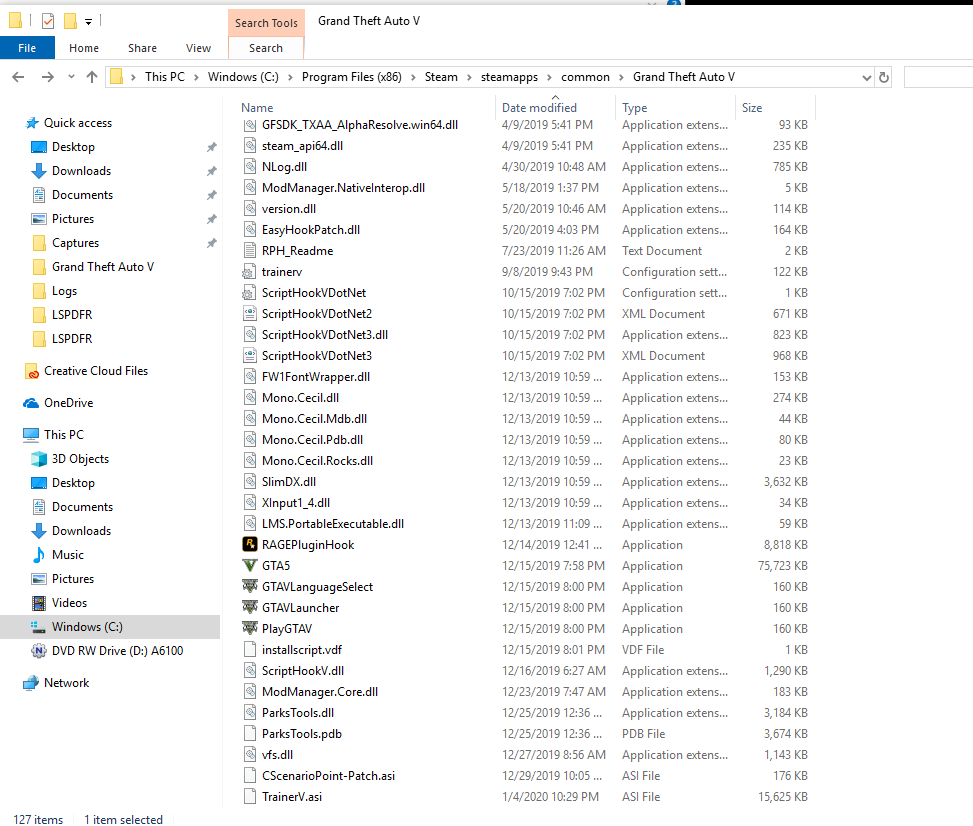
Task: Select the file steam_api64.dll
Action: point(302,146)
